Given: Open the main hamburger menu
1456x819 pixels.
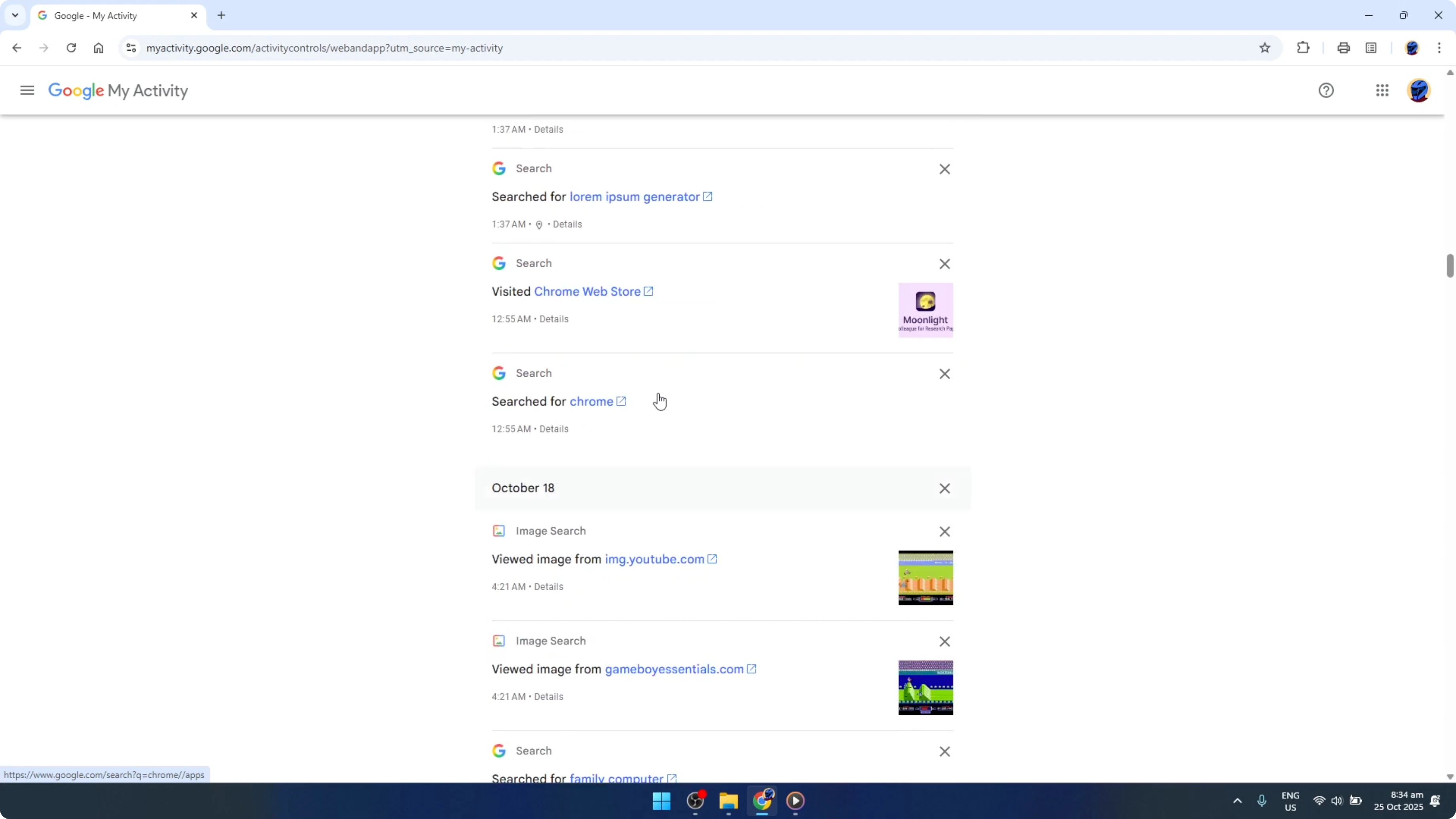Looking at the screenshot, I should [x=27, y=91].
